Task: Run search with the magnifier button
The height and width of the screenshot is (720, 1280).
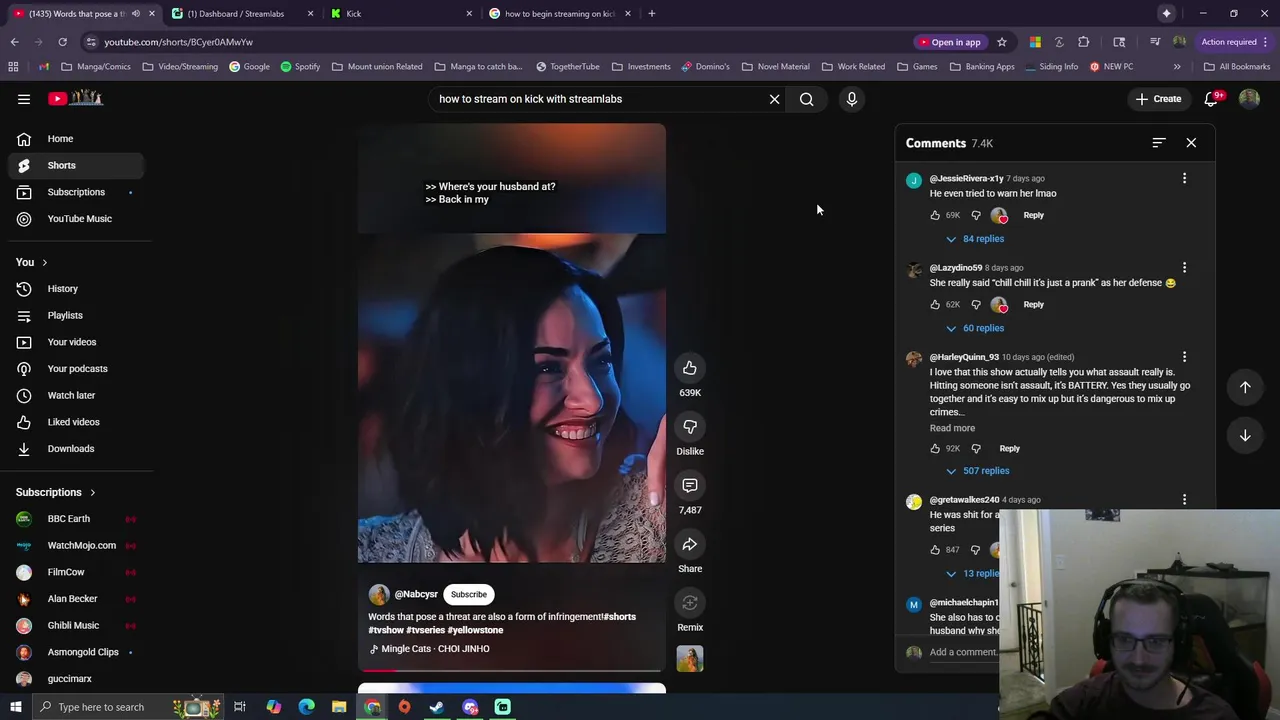Action: (806, 99)
